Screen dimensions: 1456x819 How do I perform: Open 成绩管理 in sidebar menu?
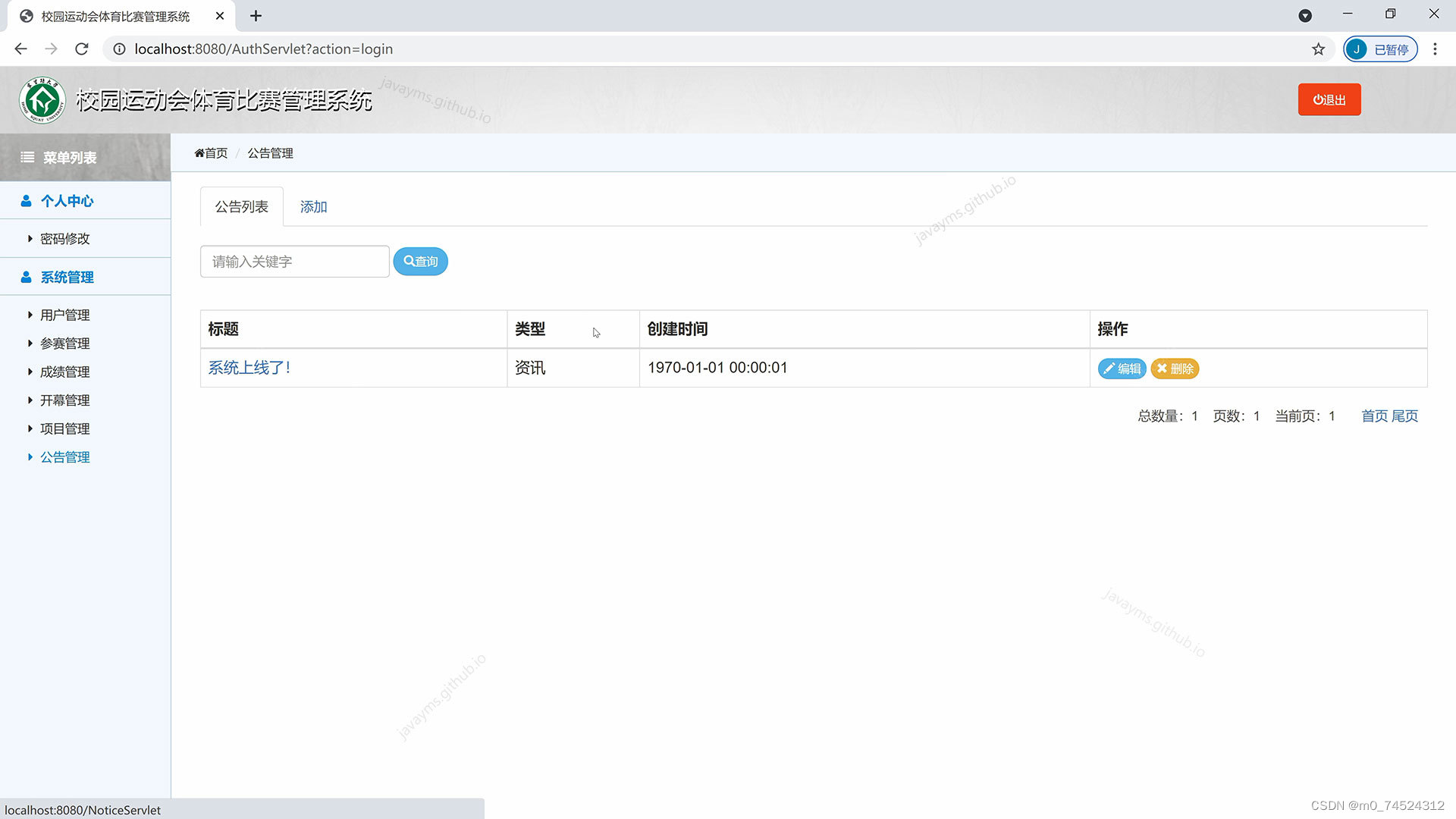coord(64,372)
